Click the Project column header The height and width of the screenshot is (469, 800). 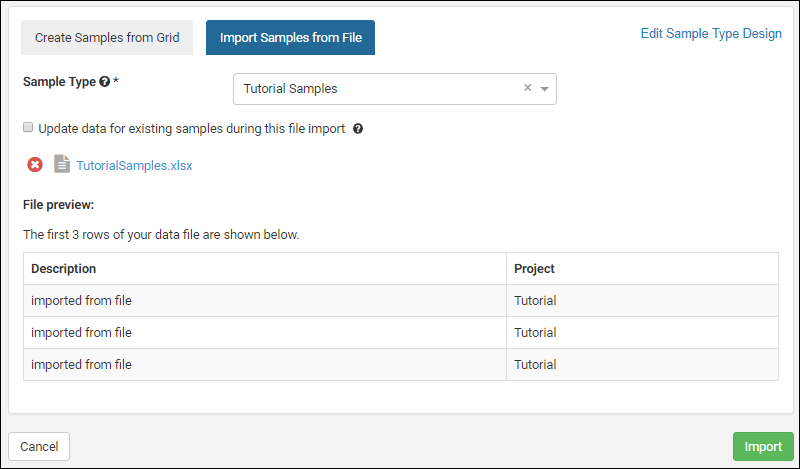534,269
